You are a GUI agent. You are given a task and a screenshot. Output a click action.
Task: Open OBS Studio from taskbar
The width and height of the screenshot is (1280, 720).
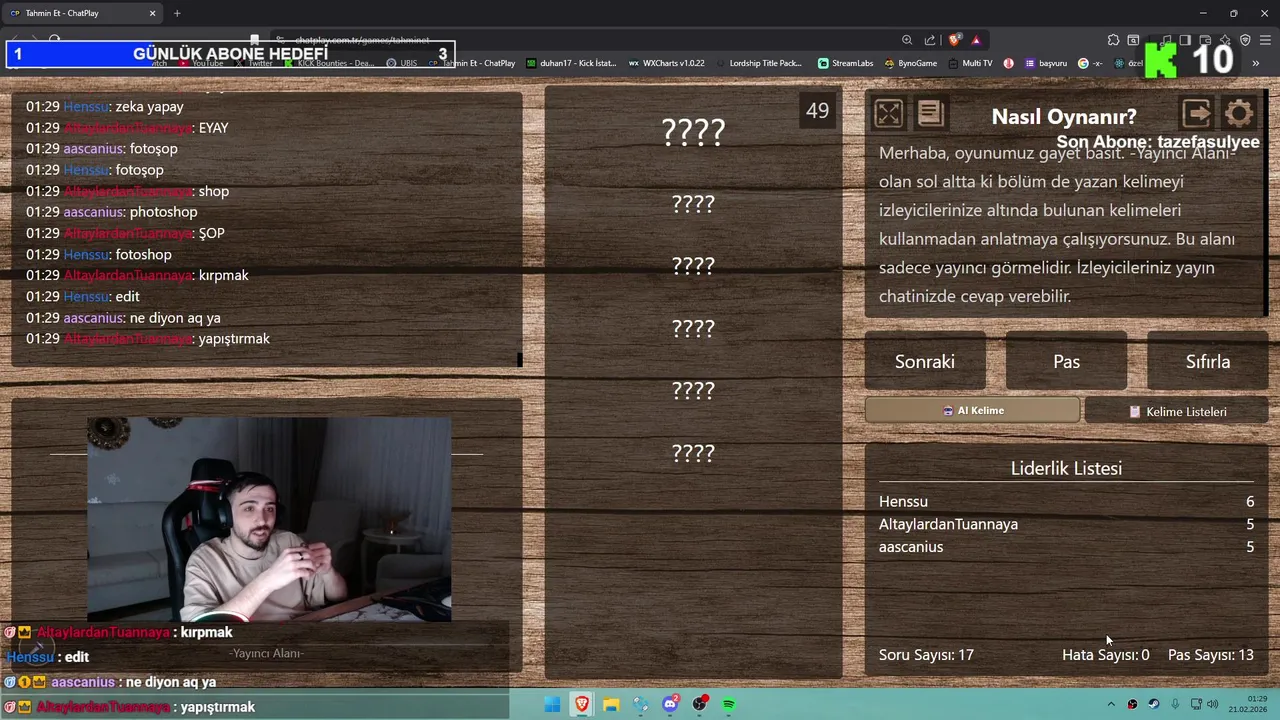pos(700,705)
